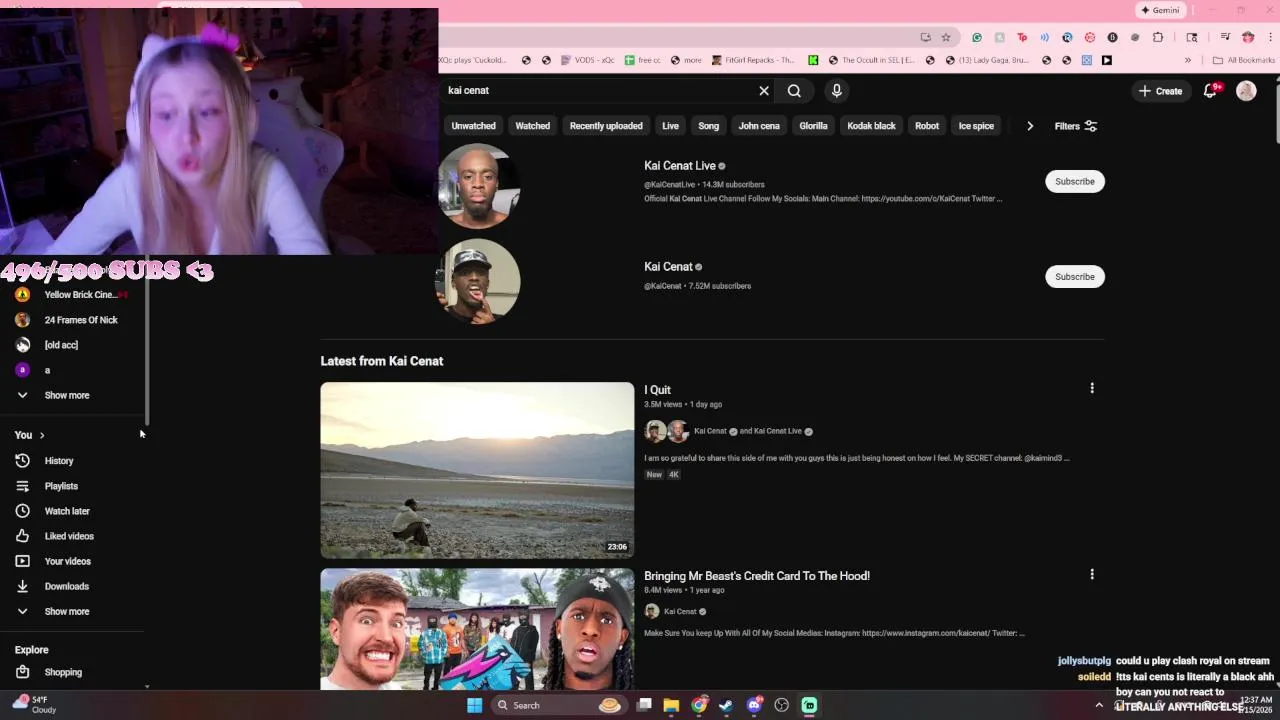Play the Mr Beast's Credit Card video thumbnail

pyautogui.click(x=477, y=629)
